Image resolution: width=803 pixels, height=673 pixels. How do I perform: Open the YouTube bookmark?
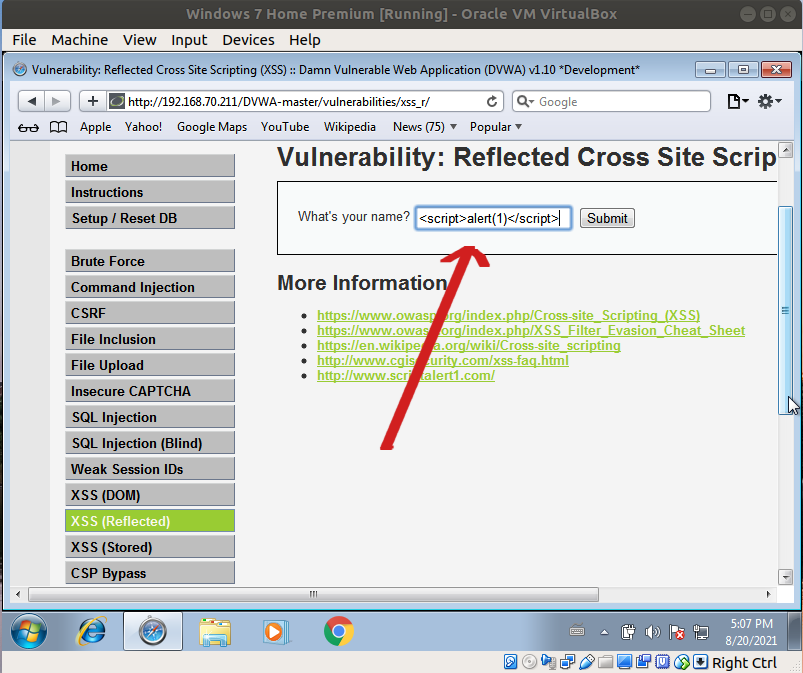pos(285,127)
